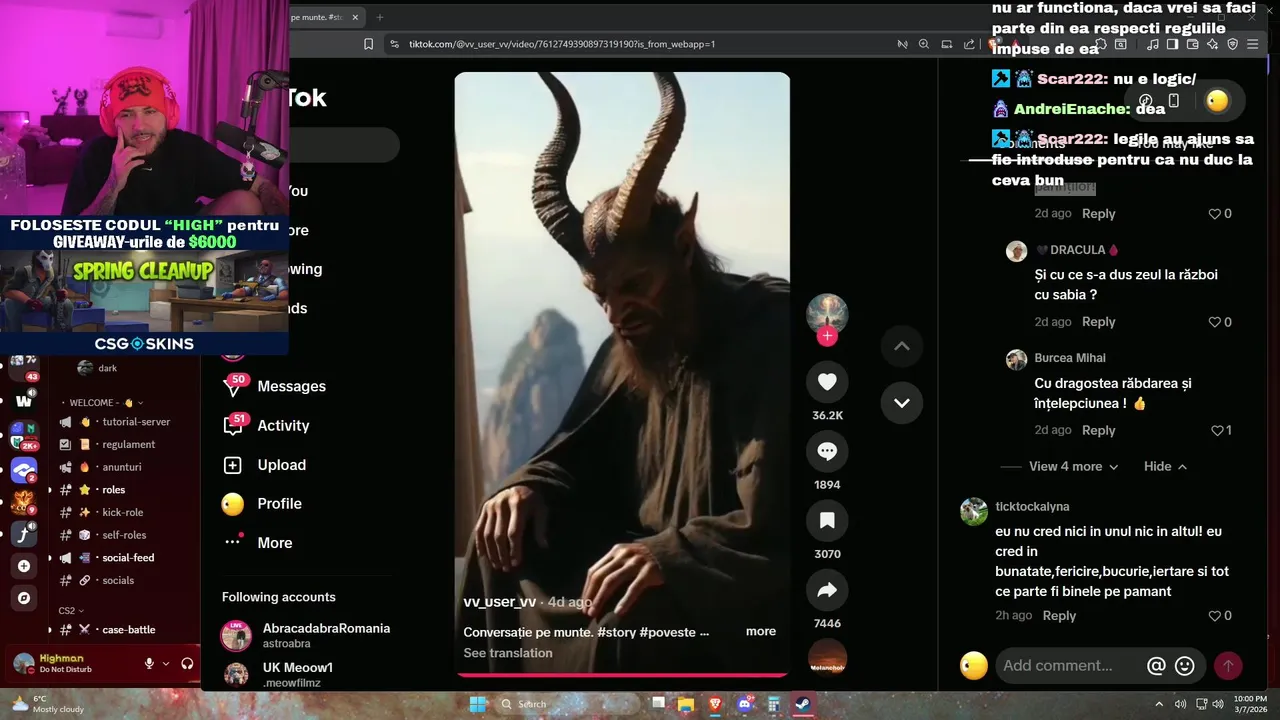Follow vv_user_vv with the red plus badge
This screenshot has width=1280, height=720.
tap(827, 336)
